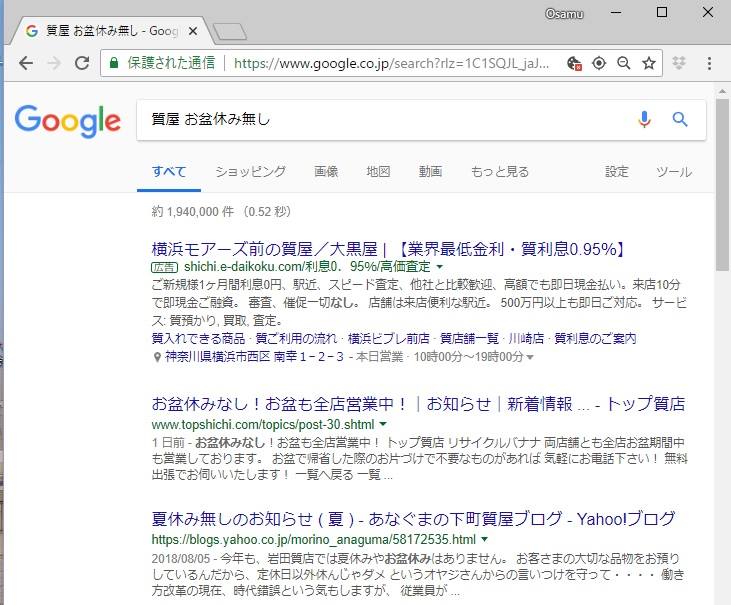
Task: Expand dropdown arrow next to topshichi.com URL
Action: (x=383, y=424)
